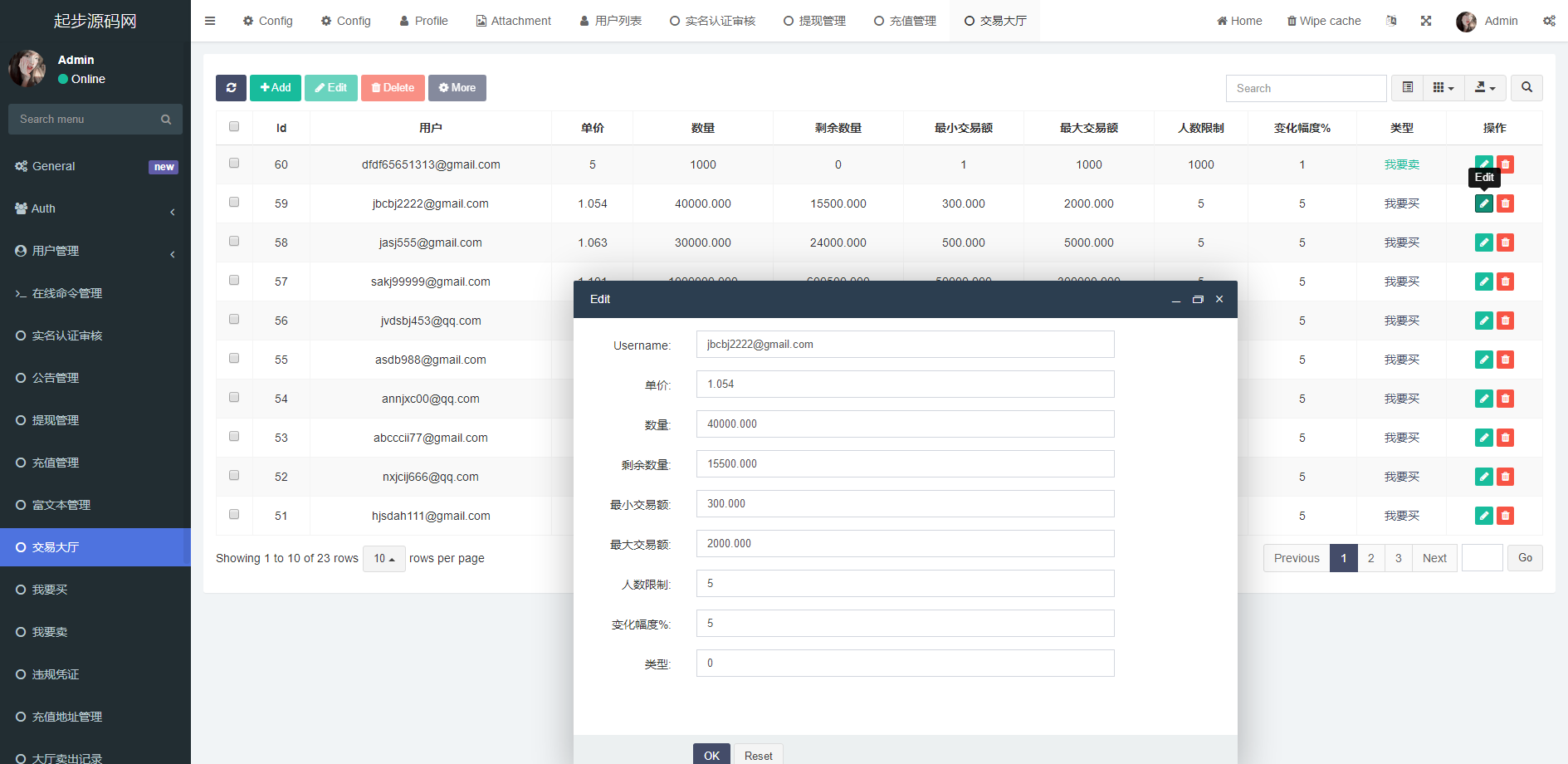Screen dimensions: 1568x764
Task: Click the 单价 input field in dialog
Action: 905,384
